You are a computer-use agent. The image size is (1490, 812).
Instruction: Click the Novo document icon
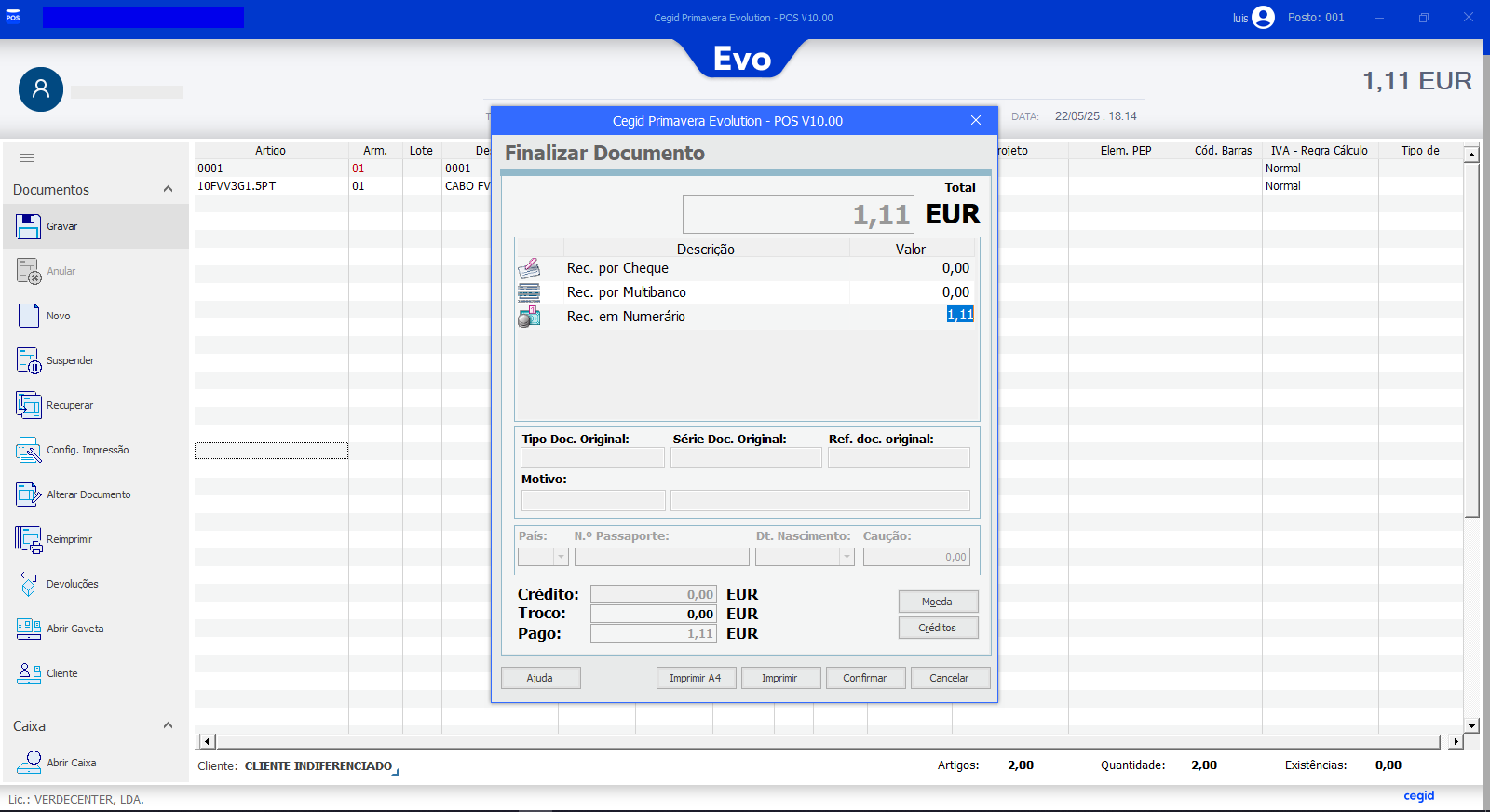29,316
